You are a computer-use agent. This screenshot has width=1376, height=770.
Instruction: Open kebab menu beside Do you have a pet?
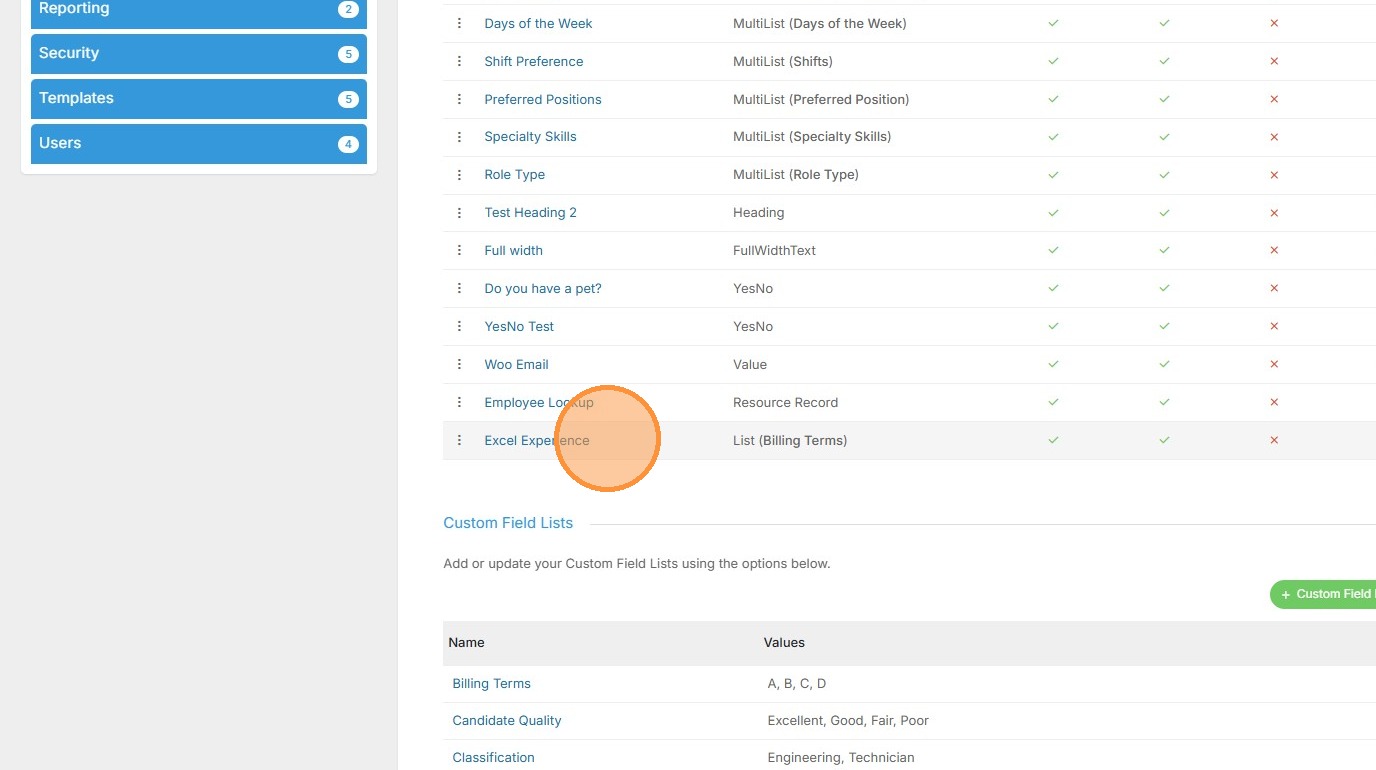459,289
